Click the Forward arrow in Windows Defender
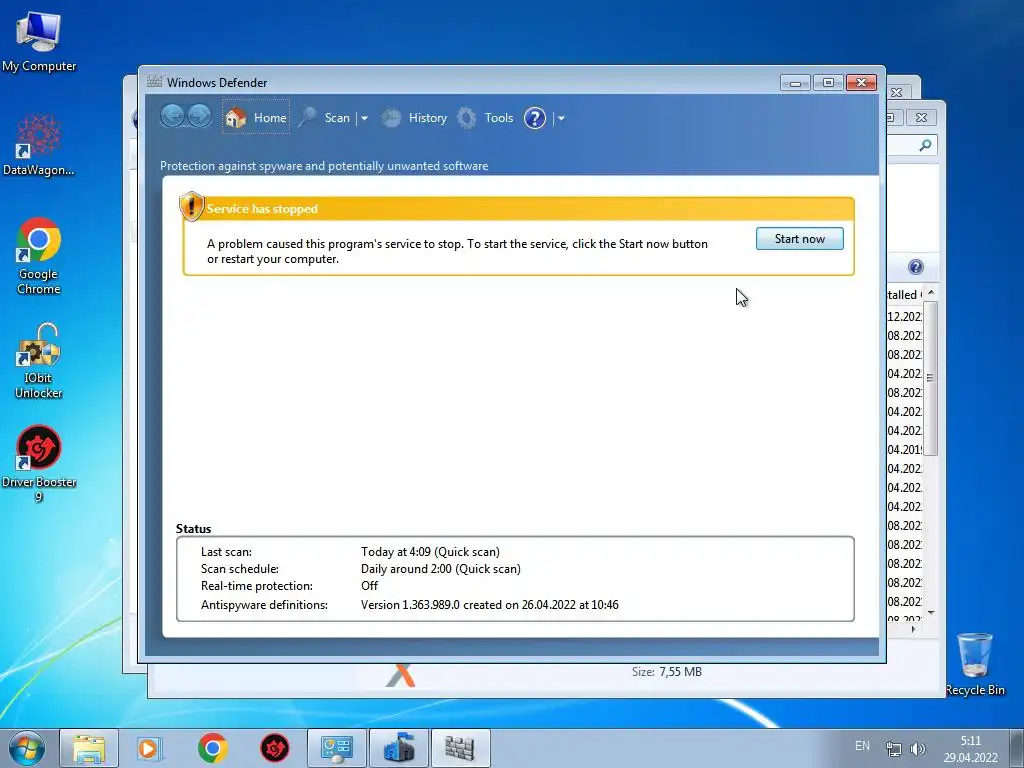Screen dimensions: 1024x768 [x=199, y=117]
